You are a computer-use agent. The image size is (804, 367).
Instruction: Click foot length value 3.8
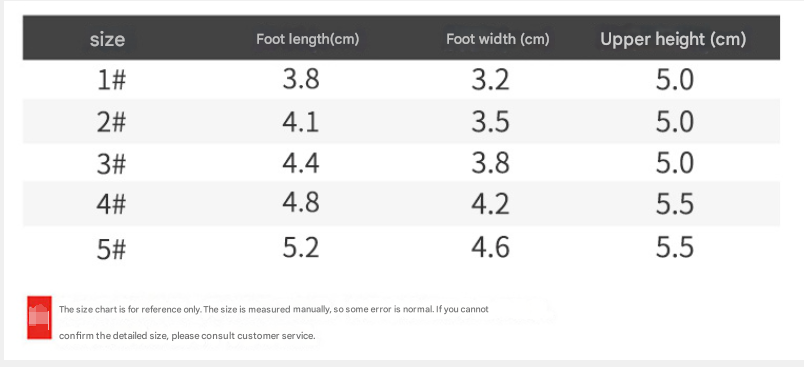(301, 79)
